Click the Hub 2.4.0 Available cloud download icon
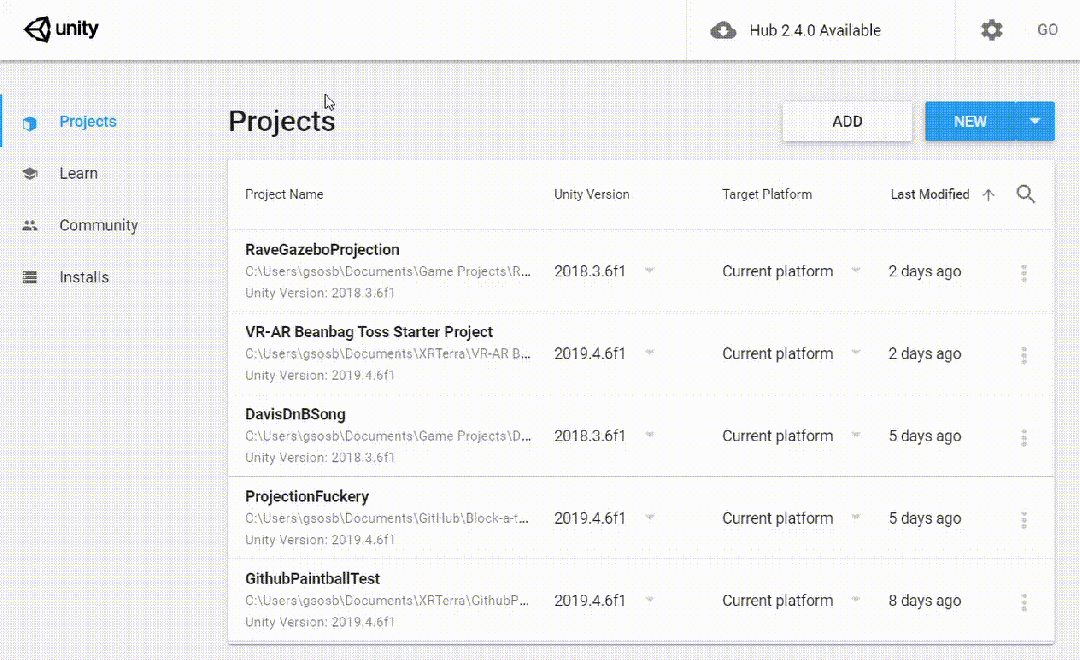This screenshot has width=1080, height=660. (723, 30)
